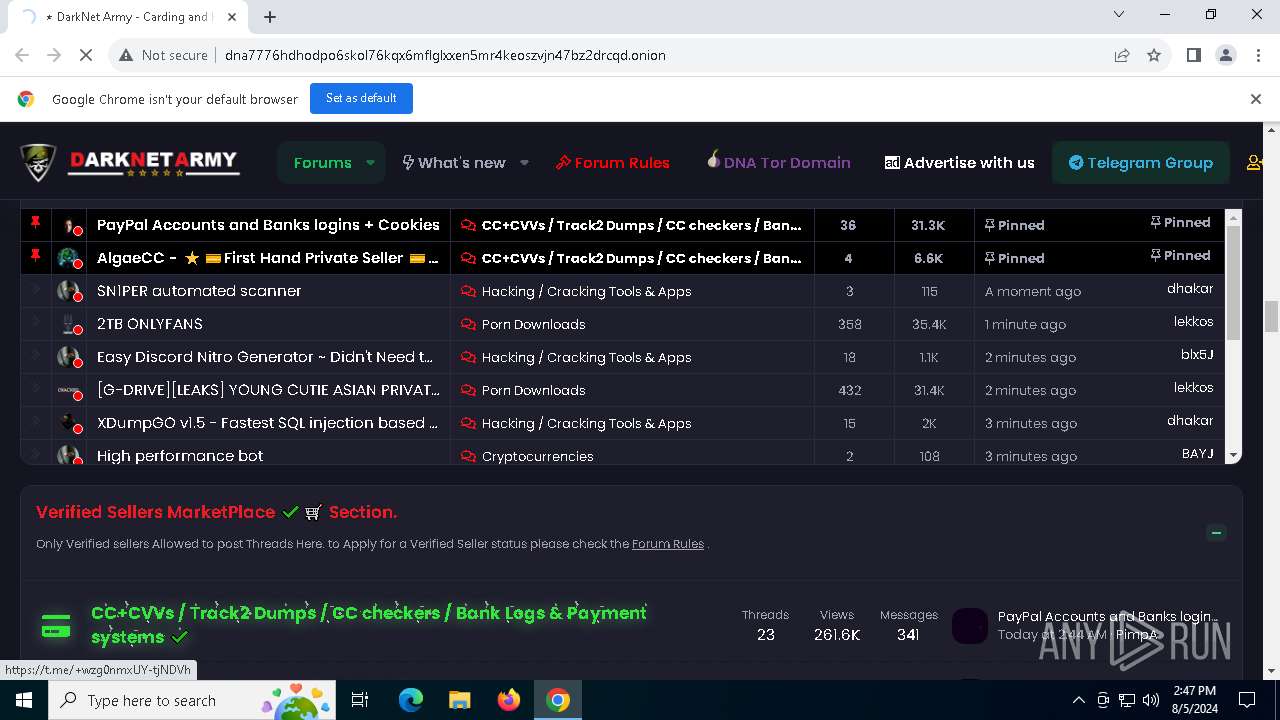Click username dhakar on SN1PER row
Screen dimensions: 1280x720
coord(1190,289)
